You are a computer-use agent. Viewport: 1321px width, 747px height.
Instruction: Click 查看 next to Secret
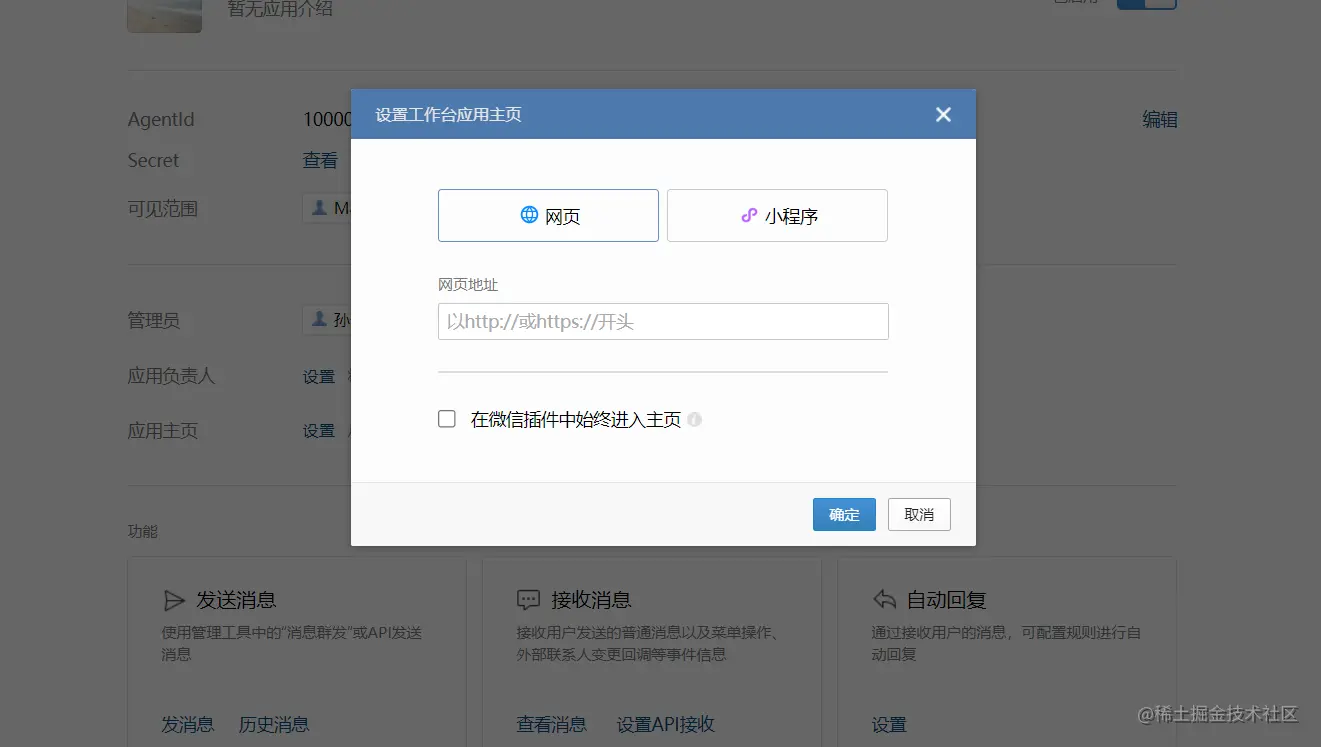[x=320, y=160]
